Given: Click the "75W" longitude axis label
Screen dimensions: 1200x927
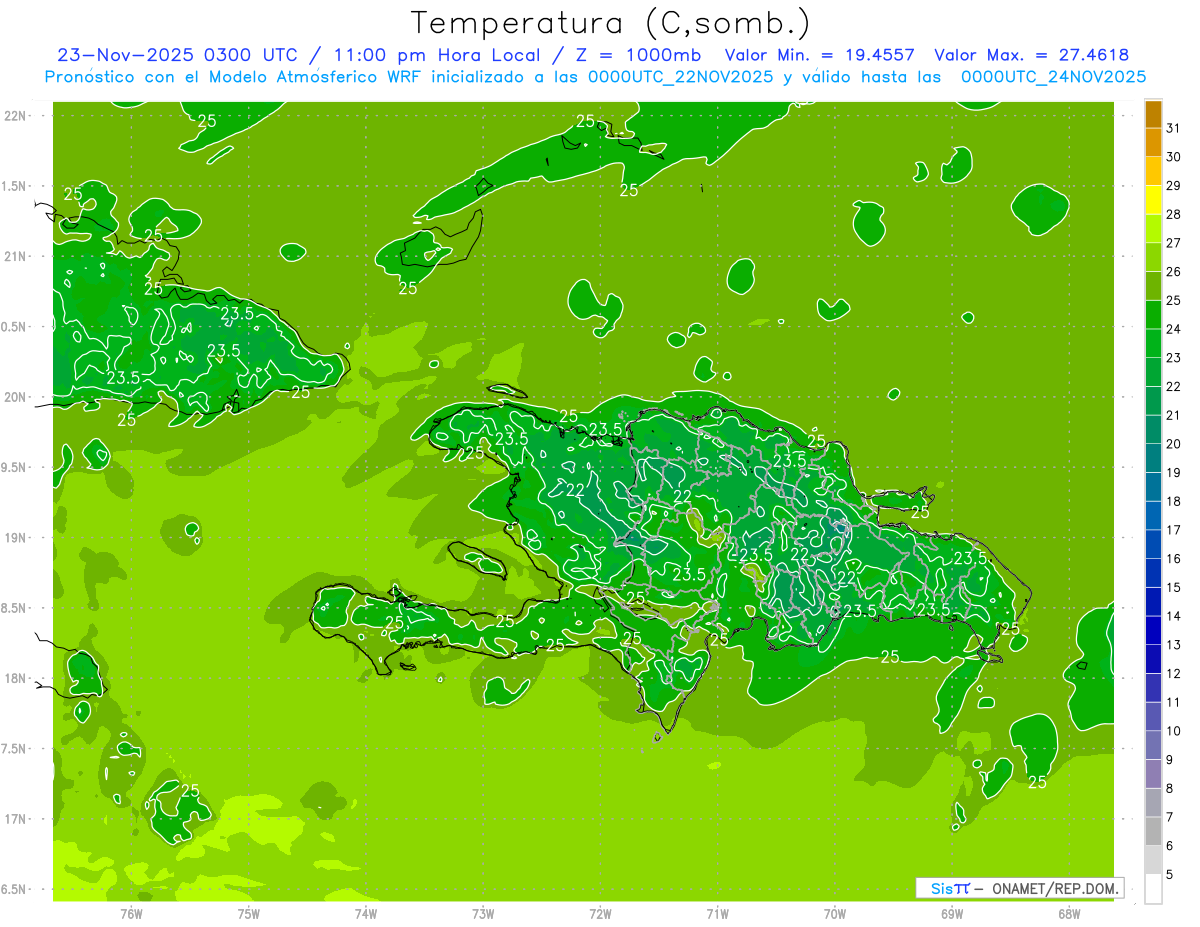Looking at the screenshot, I should [x=249, y=914].
